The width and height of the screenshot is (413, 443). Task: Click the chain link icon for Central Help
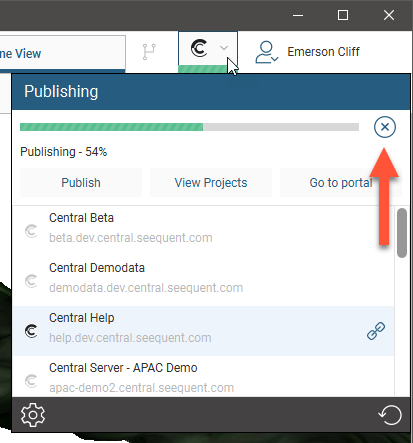pos(376,331)
